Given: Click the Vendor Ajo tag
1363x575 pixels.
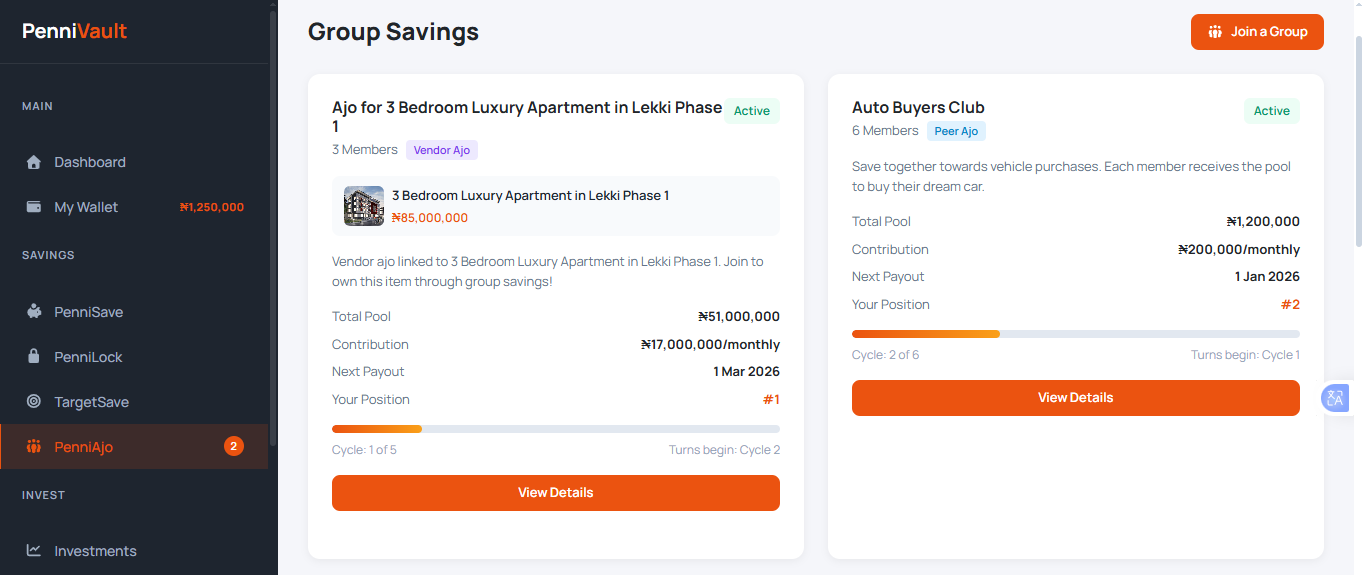Looking at the screenshot, I should pyautogui.click(x=442, y=151).
